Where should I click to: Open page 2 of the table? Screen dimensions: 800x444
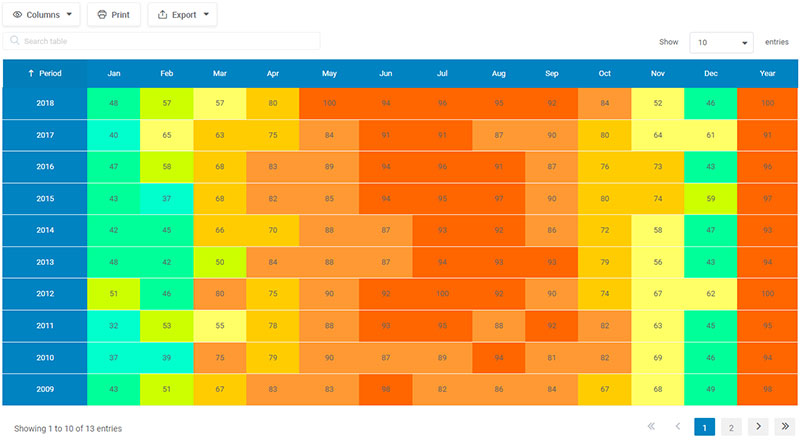[731, 427]
